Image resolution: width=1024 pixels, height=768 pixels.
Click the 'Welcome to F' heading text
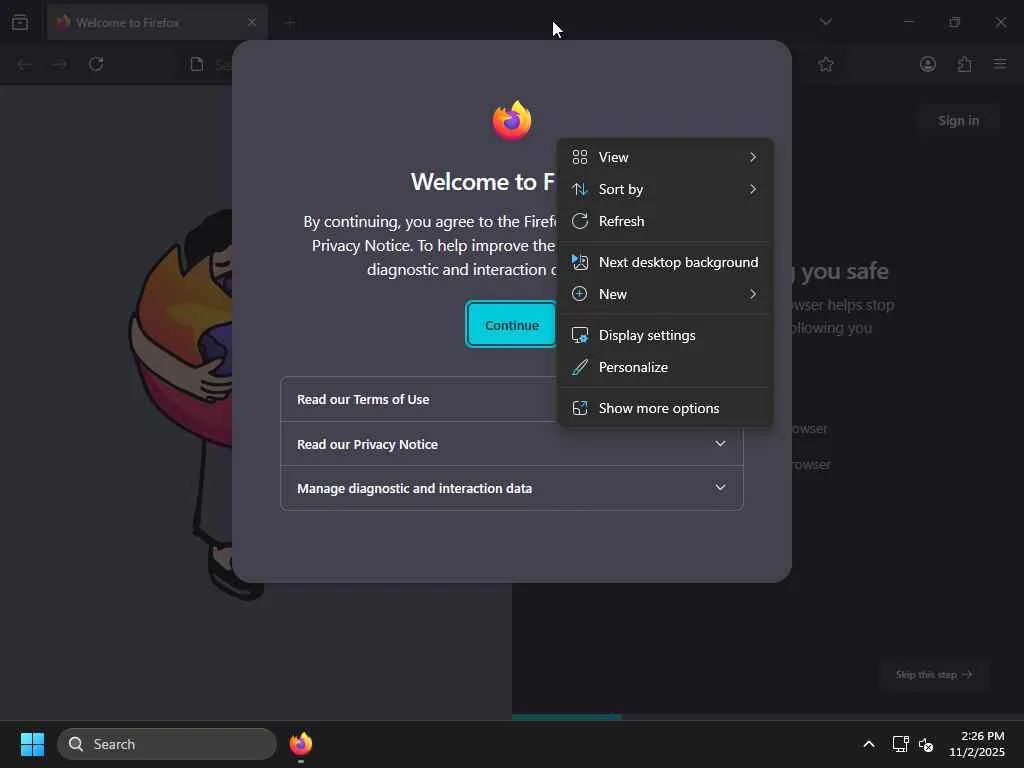pos(483,182)
